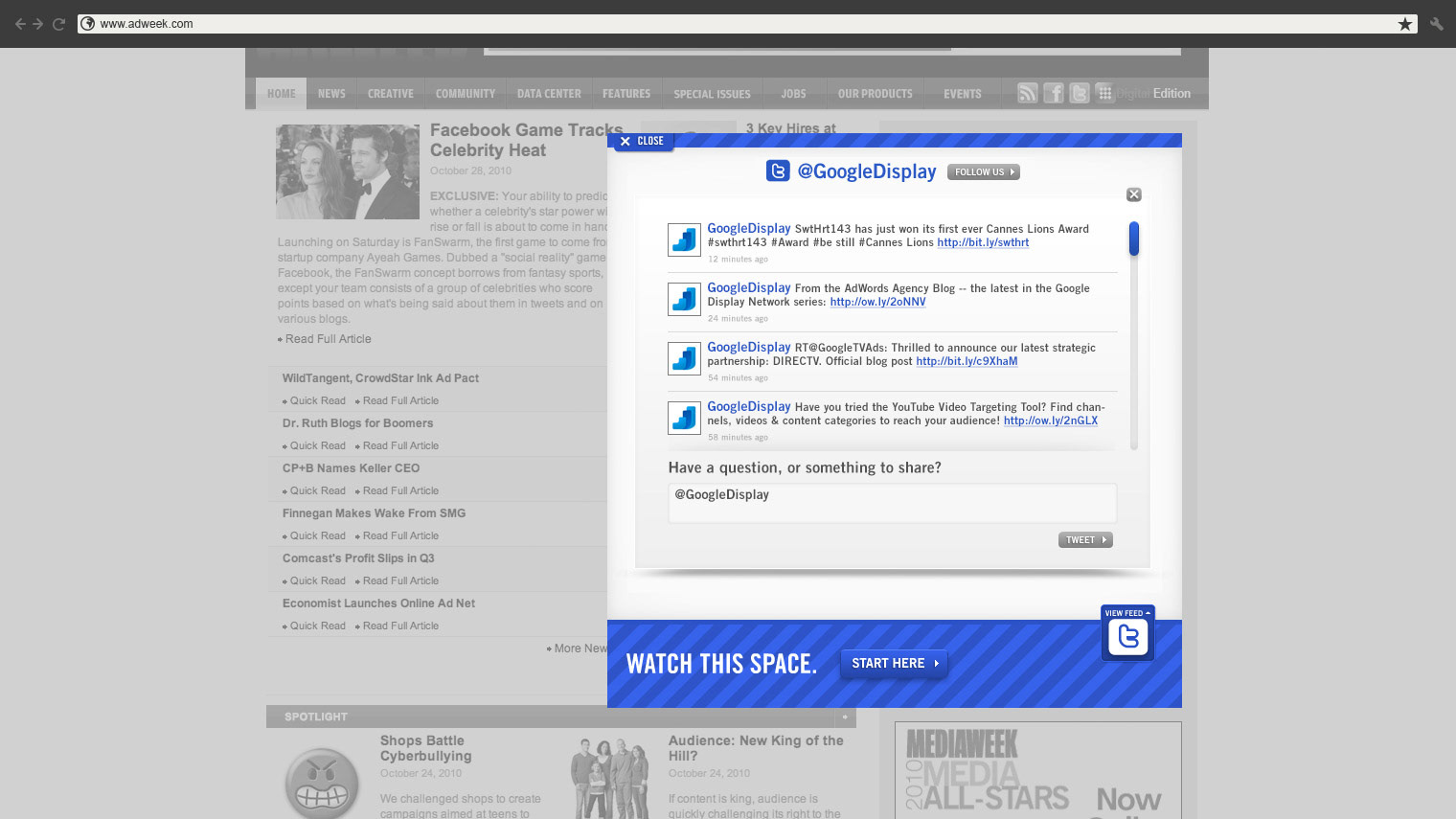Open the COMMUNITY menu item
The image size is (1456, 819).
pos(466,94)
